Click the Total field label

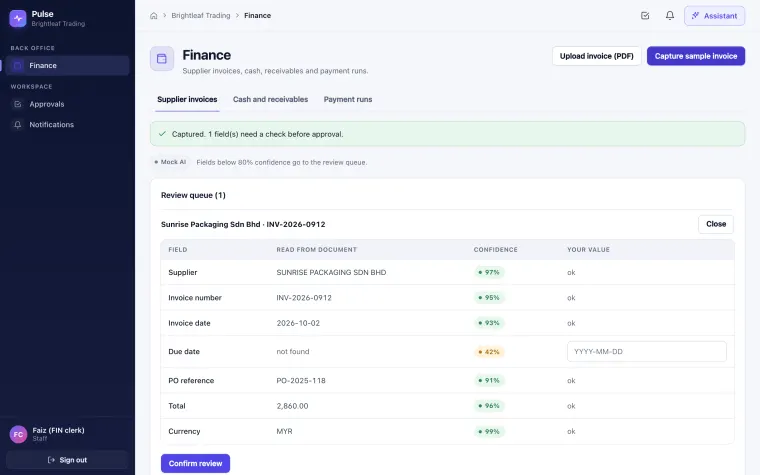click(177, 406)
